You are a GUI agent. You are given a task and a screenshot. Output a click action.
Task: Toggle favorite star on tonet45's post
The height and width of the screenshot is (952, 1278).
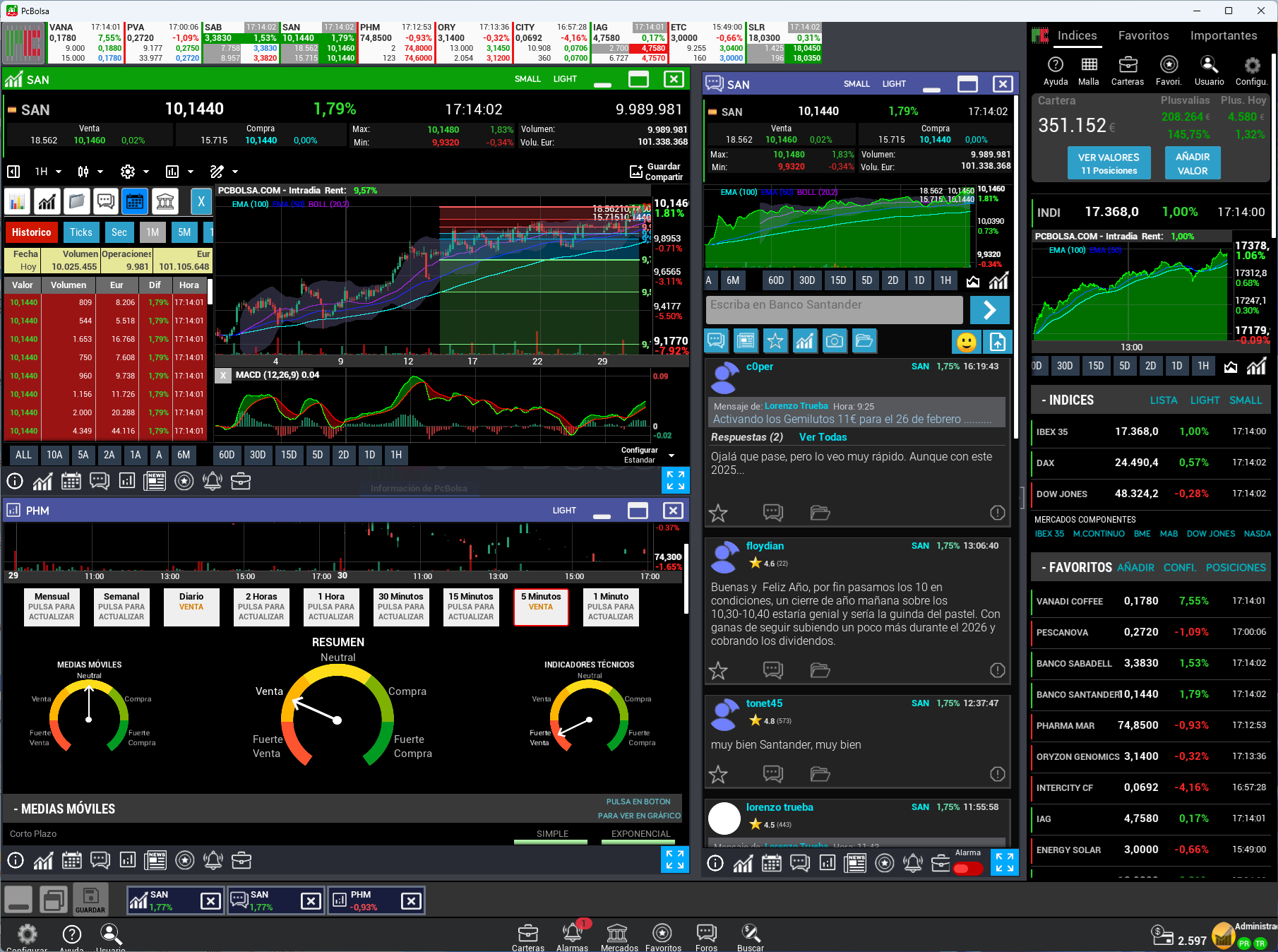(x=718, y=774)
